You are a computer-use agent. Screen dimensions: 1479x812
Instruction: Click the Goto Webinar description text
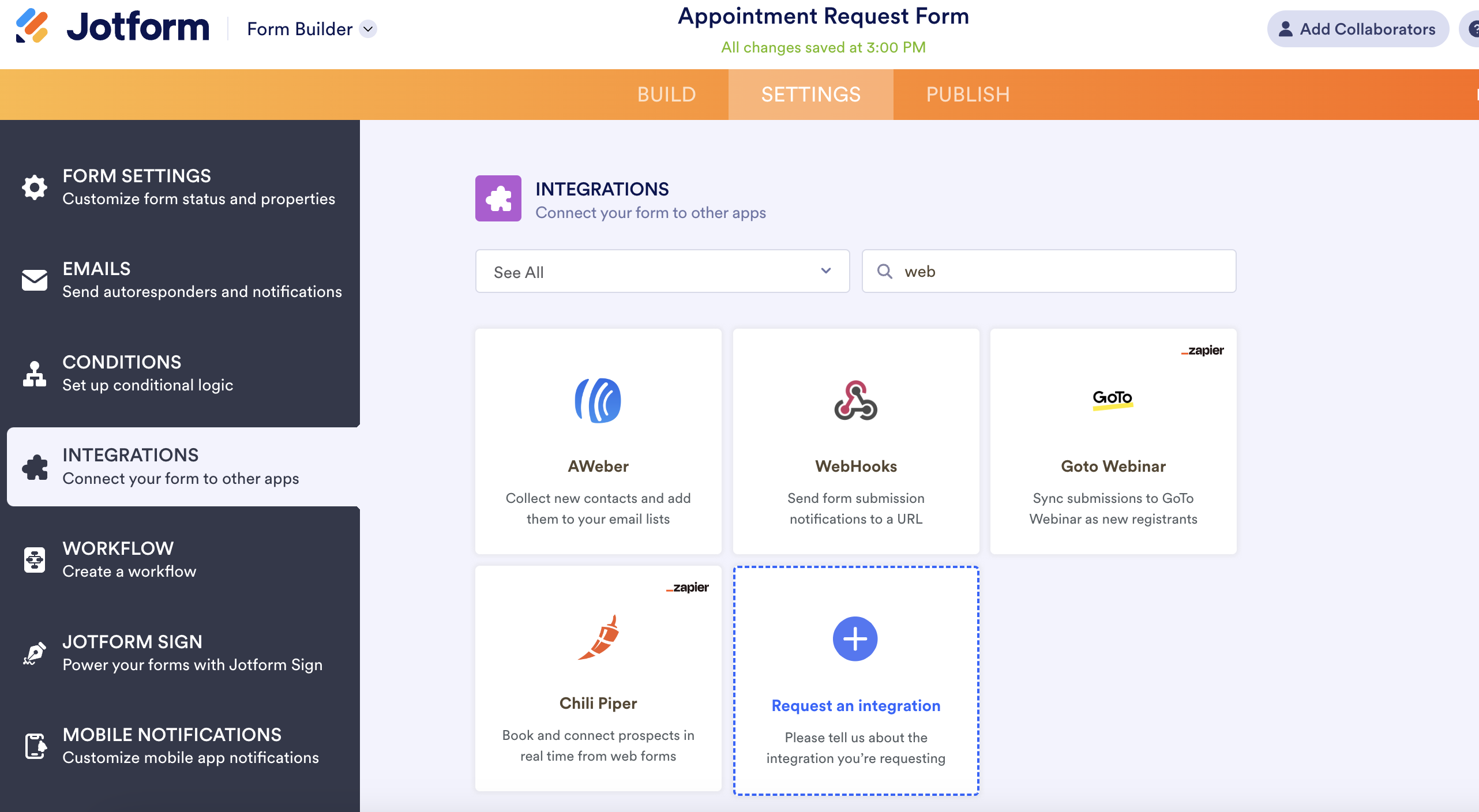click(x=1113, y=509)
